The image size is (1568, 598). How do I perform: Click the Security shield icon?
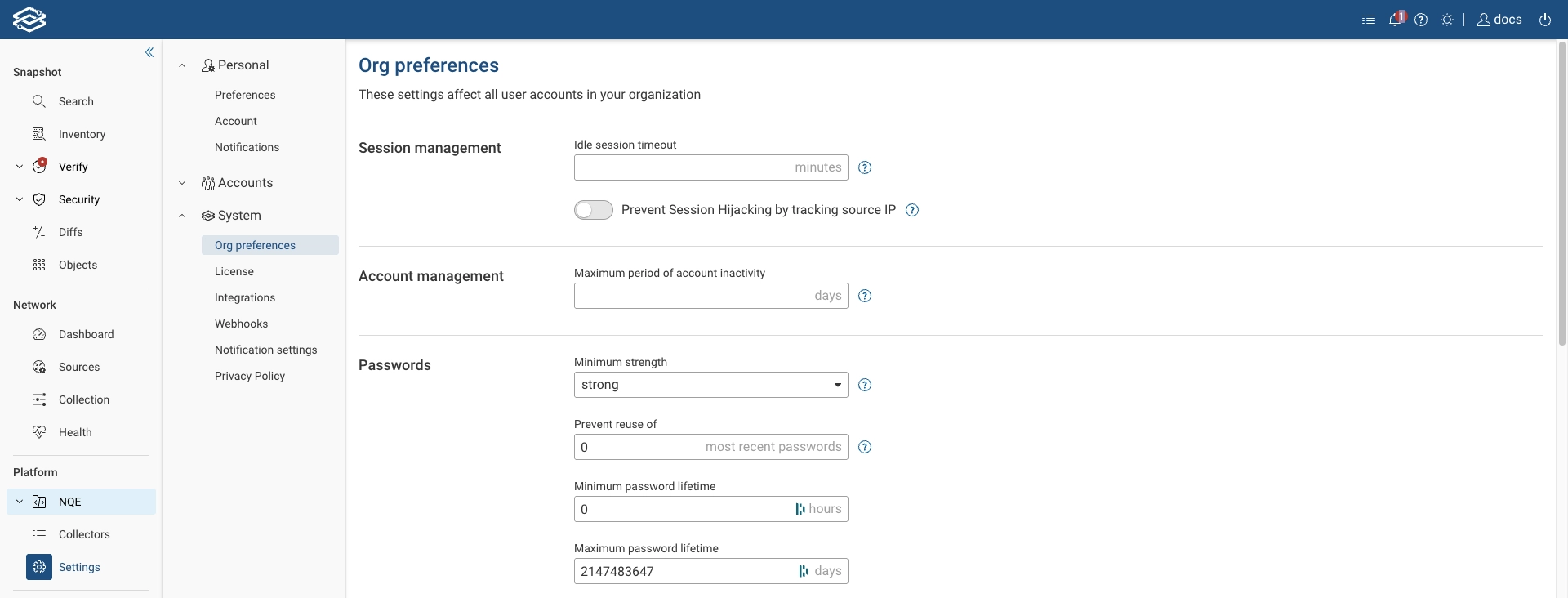[39, 199]
